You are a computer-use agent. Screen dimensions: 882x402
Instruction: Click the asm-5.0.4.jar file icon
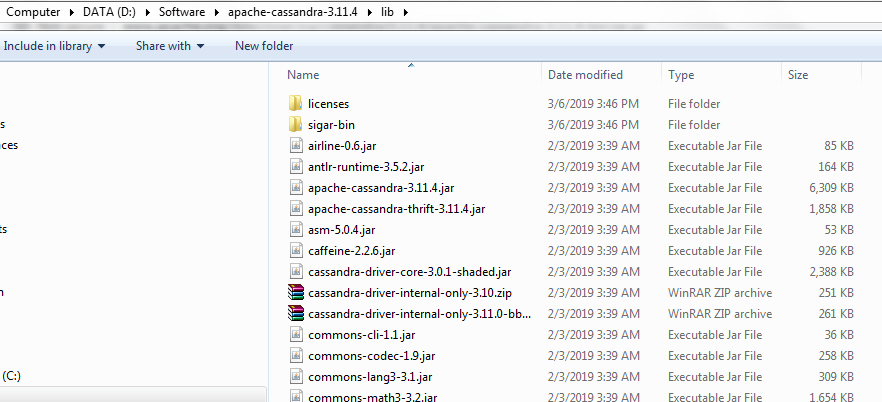[296, 229]
